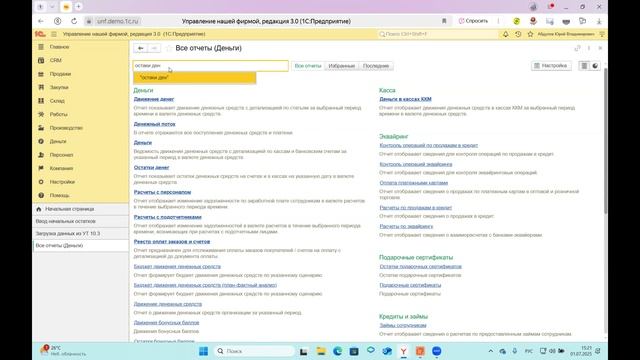Image resolution: width=640 pixels, height=360 pixels.
Task: Open the 1C main menu hamburger
Action: click(54, 34)
